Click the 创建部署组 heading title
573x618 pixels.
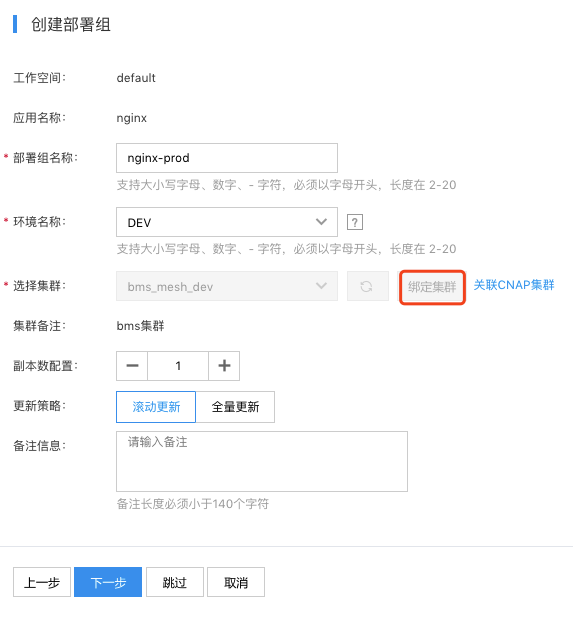(x=71, y=24)
